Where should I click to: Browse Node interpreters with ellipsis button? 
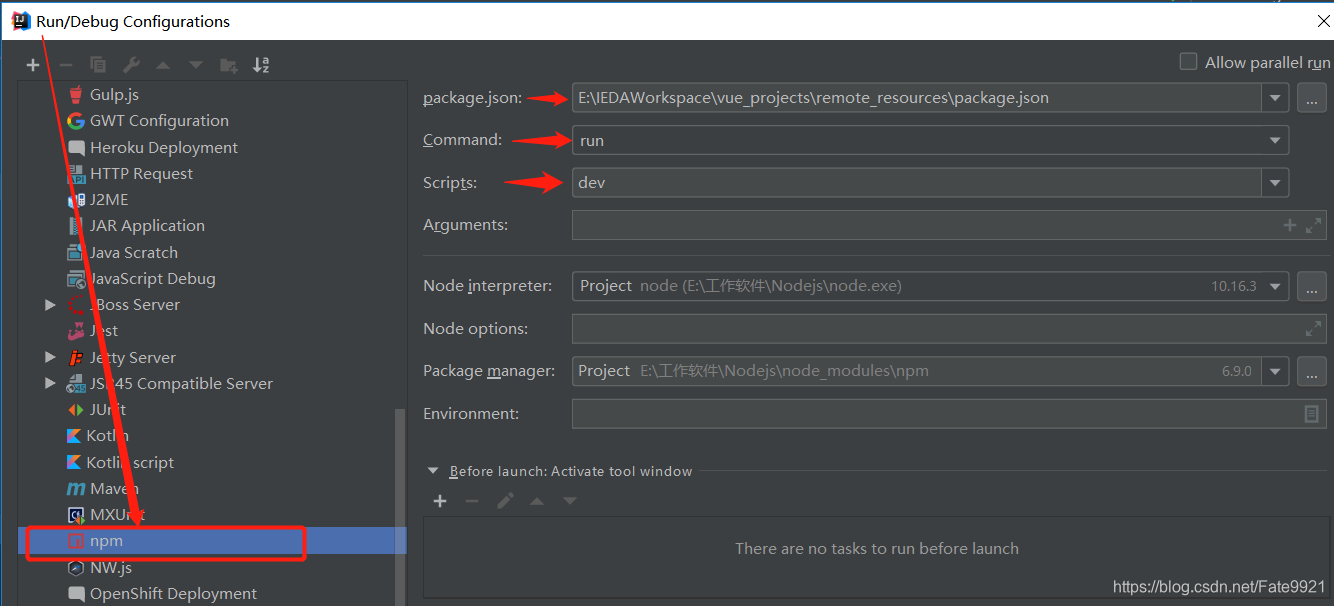[x=1312, y=286]
